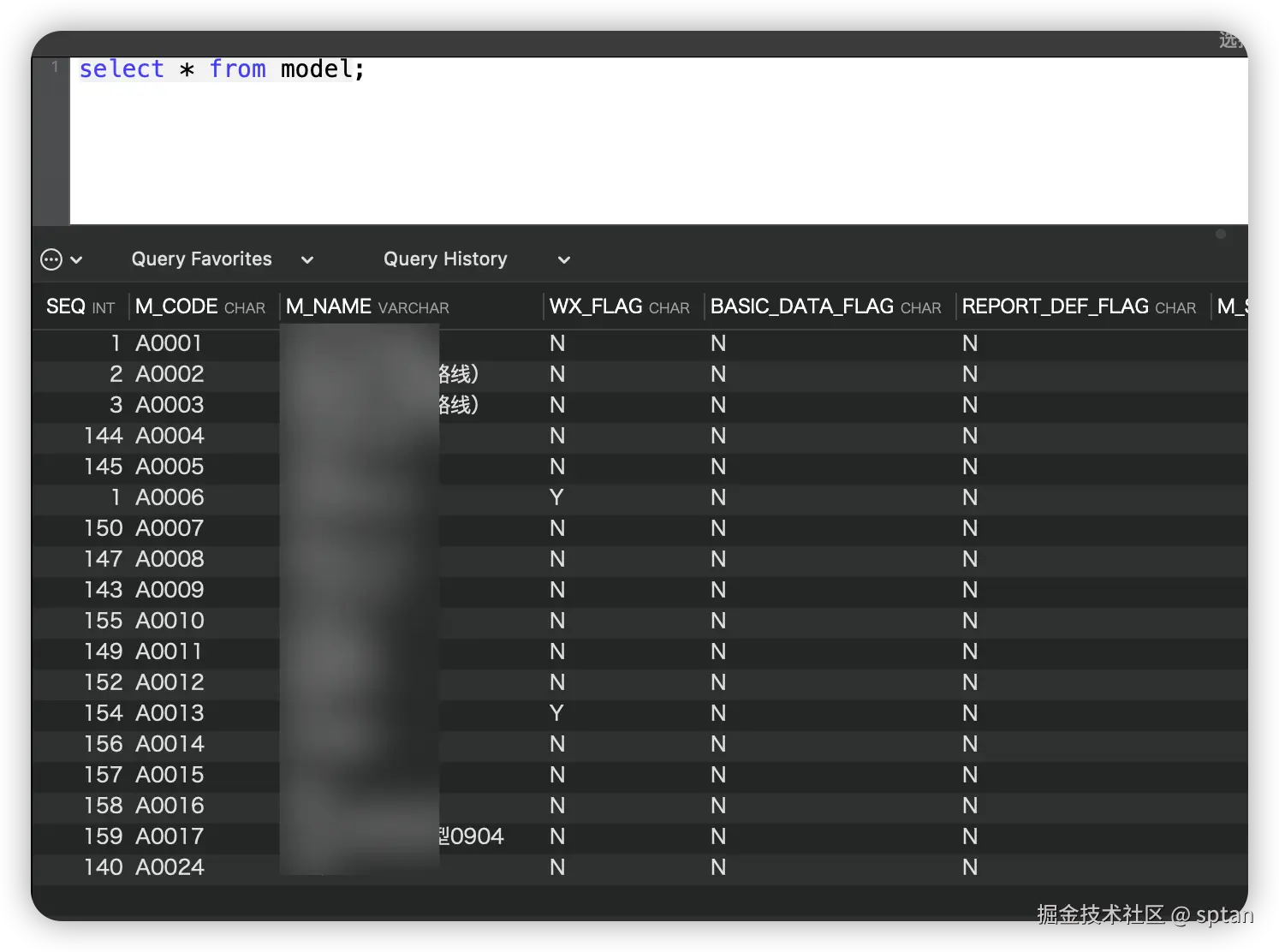Select the A0012 code cell

click(x=170, y=682)
